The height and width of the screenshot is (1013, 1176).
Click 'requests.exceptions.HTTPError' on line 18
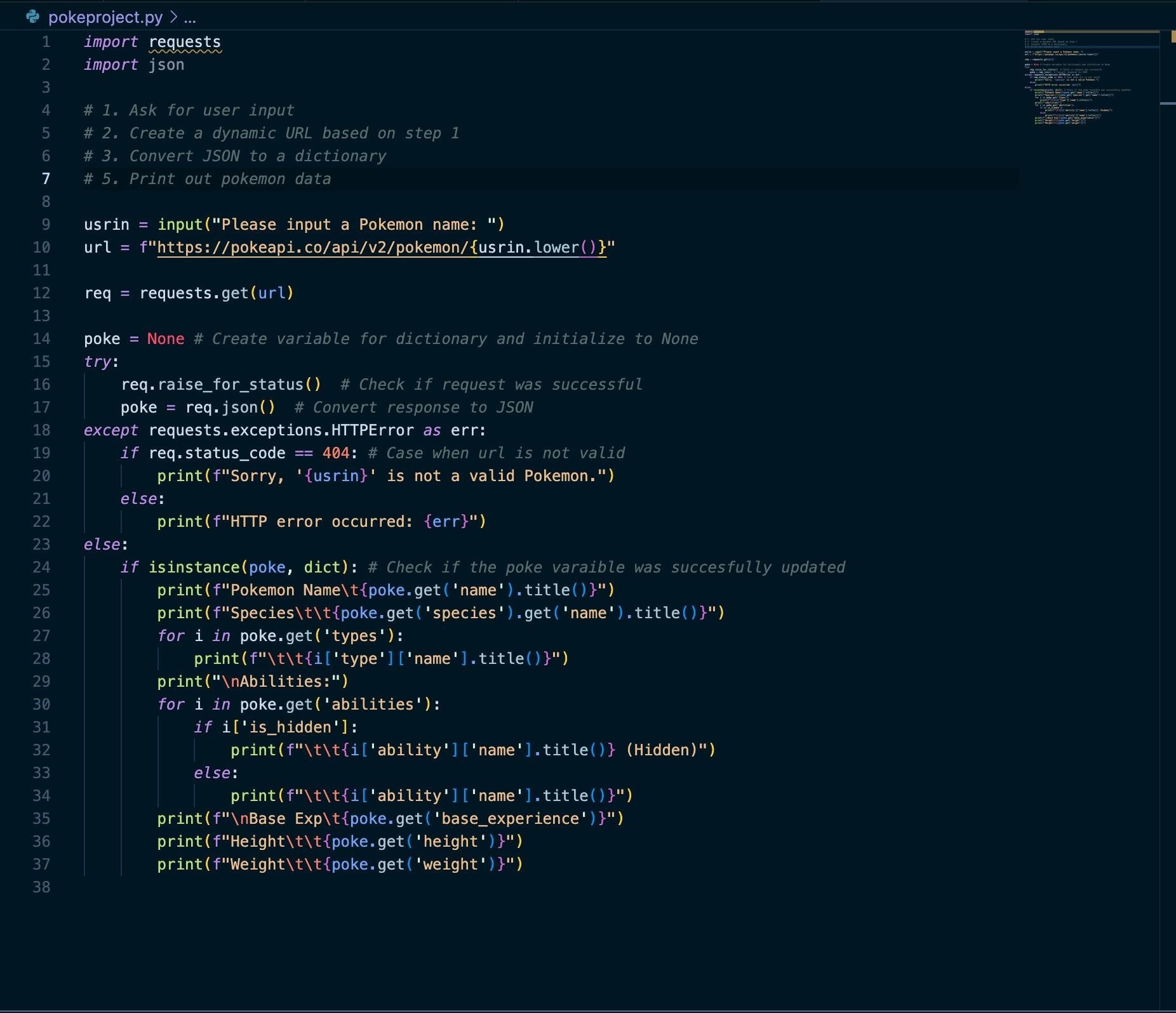click(x=281, y=430)
